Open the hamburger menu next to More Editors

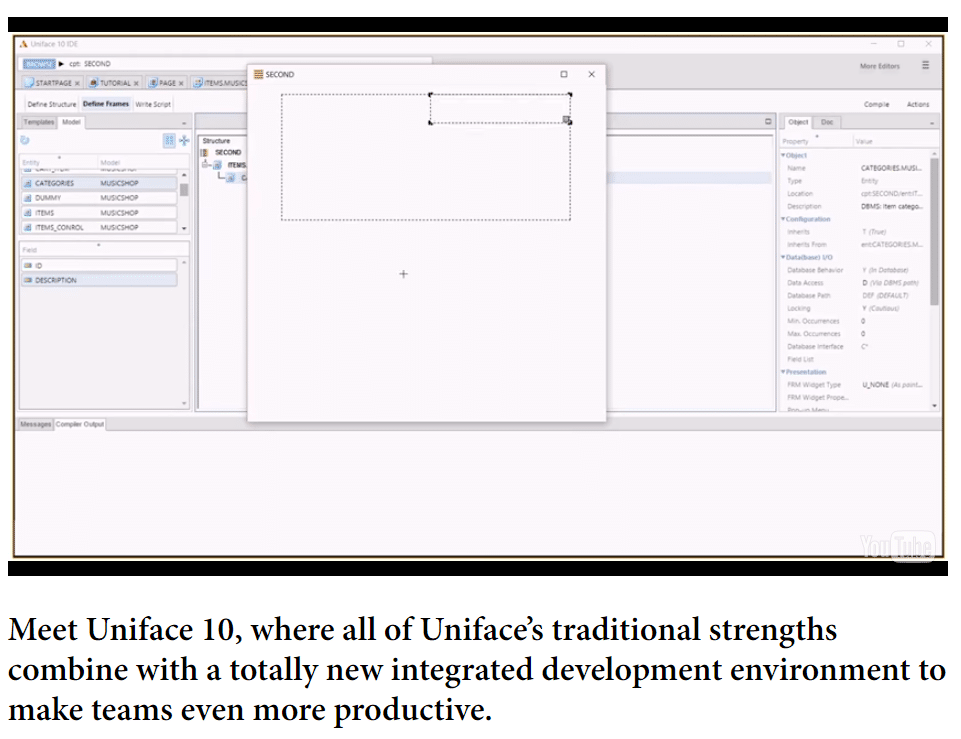coord(925,65)
